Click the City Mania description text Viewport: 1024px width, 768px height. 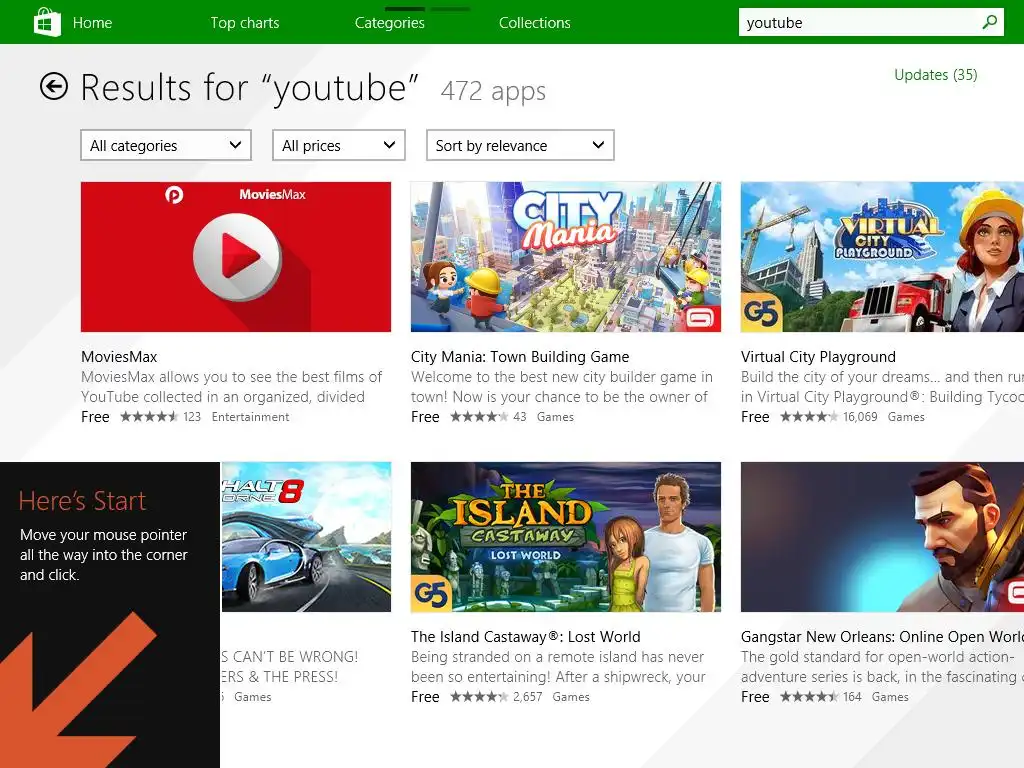click(x=562, y=387)
